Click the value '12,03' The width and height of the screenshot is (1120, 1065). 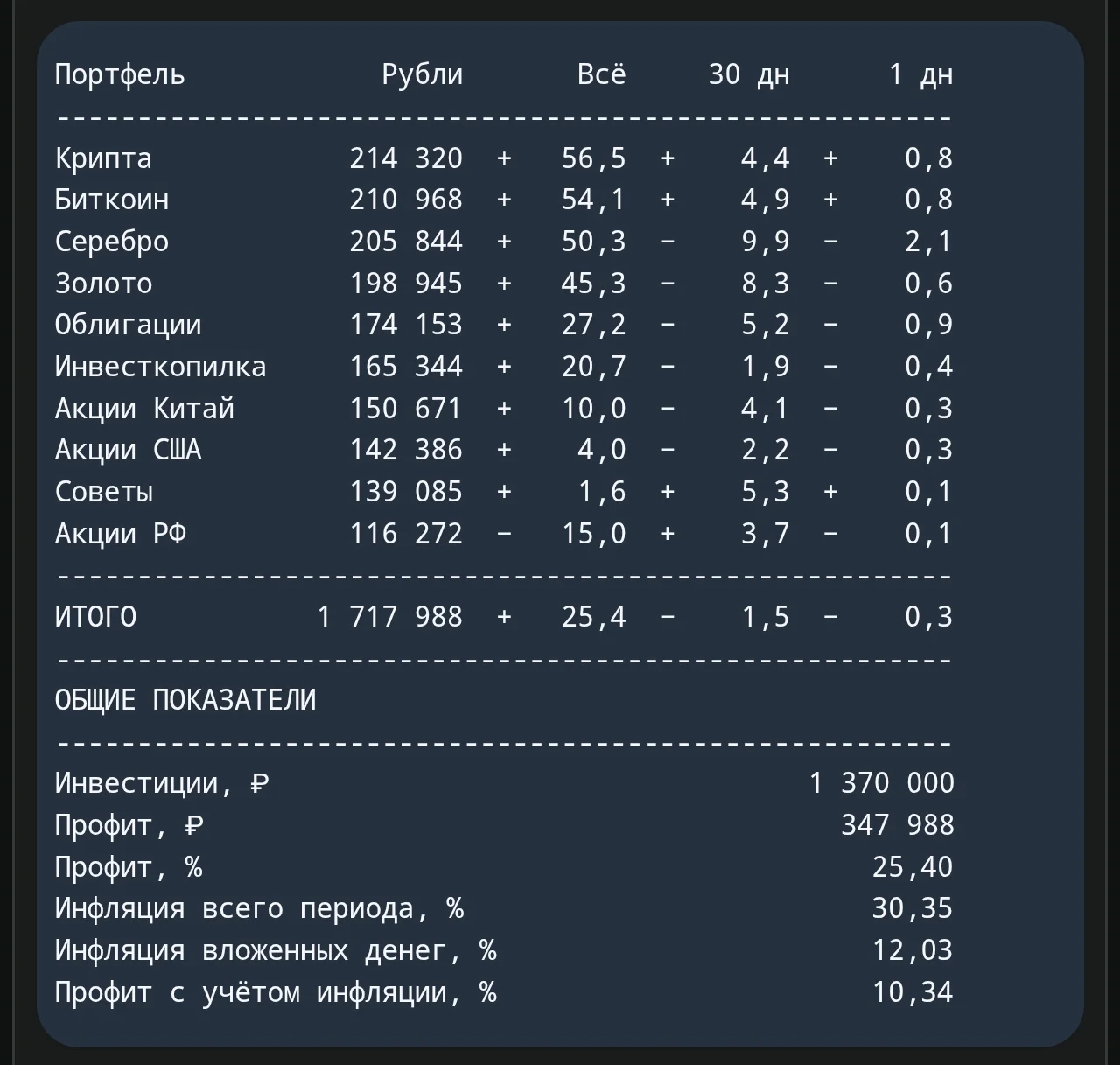[x=913, y=950]
